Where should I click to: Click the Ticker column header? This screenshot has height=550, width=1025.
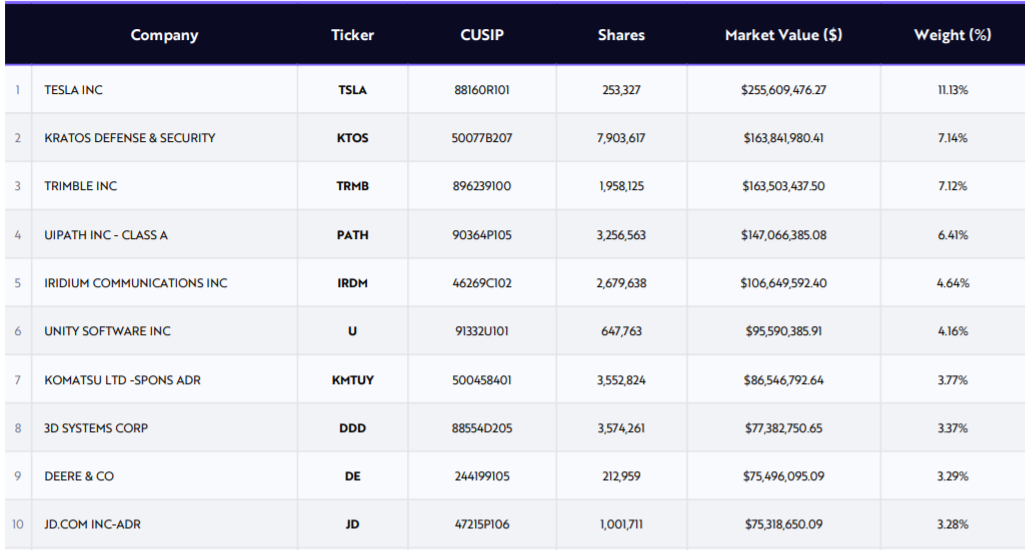coord(352,35)
